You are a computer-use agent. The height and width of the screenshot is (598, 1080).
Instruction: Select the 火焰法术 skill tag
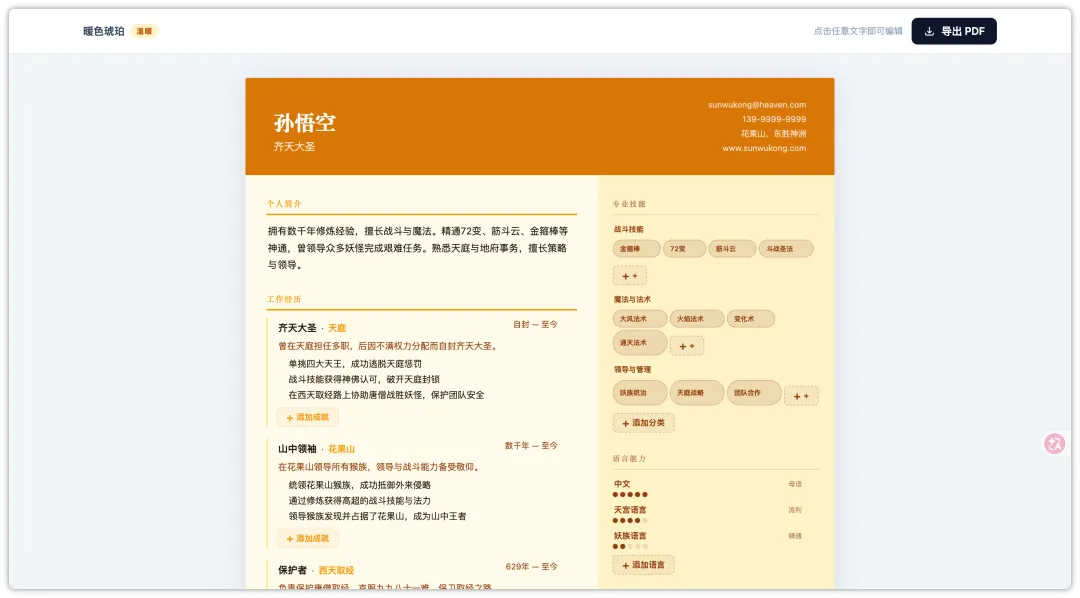[x=696, y=319]
